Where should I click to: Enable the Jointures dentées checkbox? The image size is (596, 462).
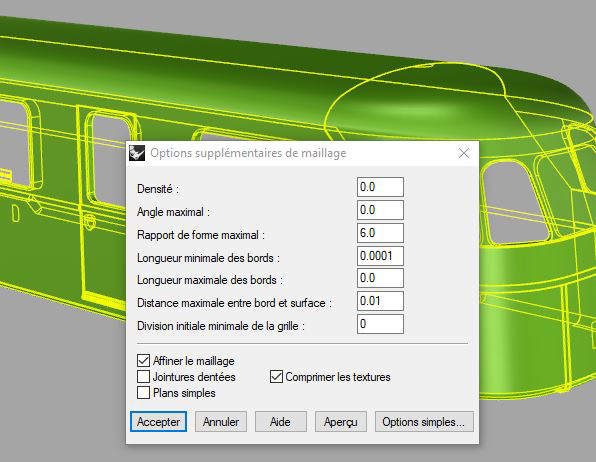pyautogui.click(x=143, y=376)
